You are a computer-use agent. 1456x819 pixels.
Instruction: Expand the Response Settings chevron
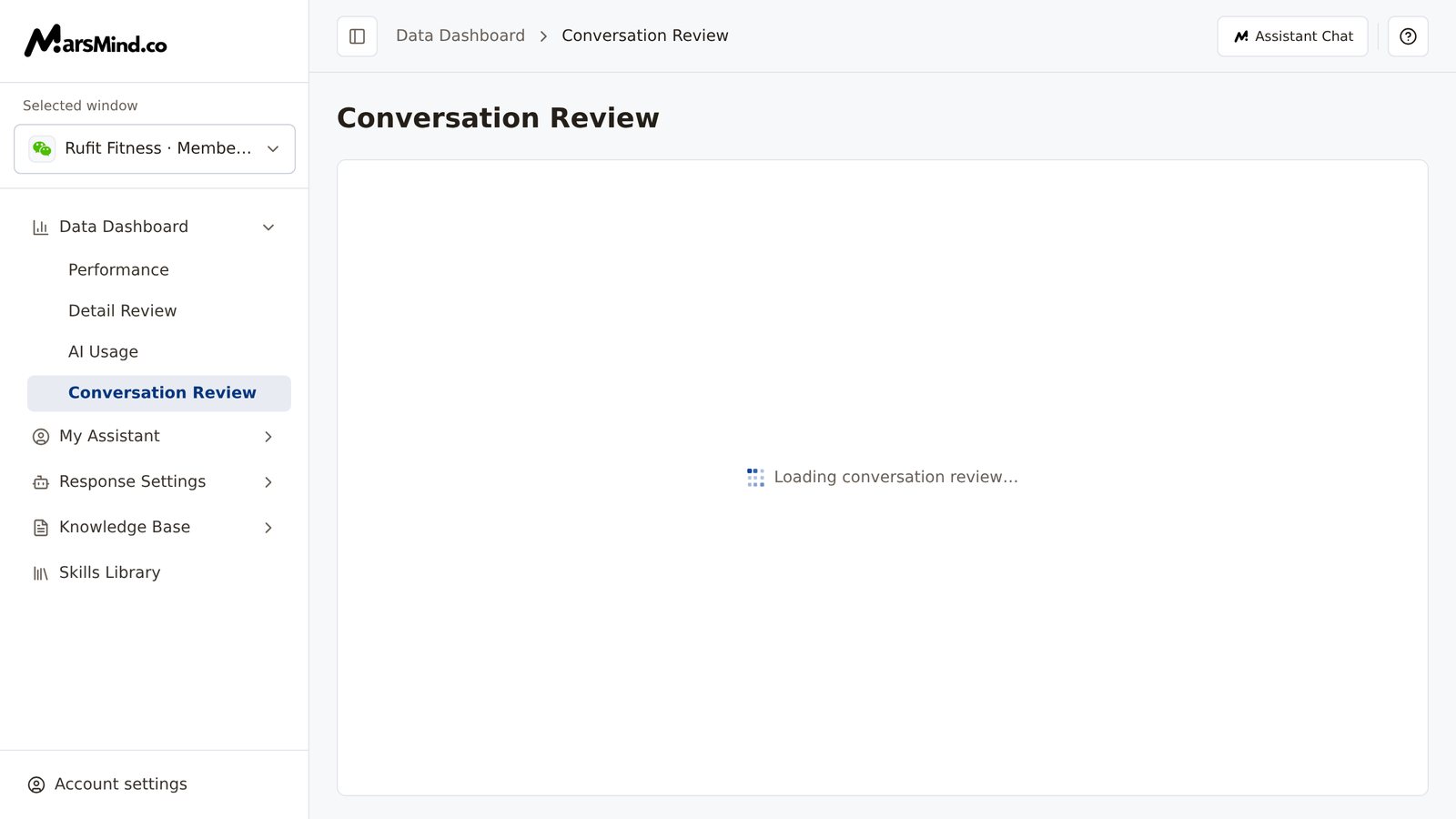(x=268, y=482)
